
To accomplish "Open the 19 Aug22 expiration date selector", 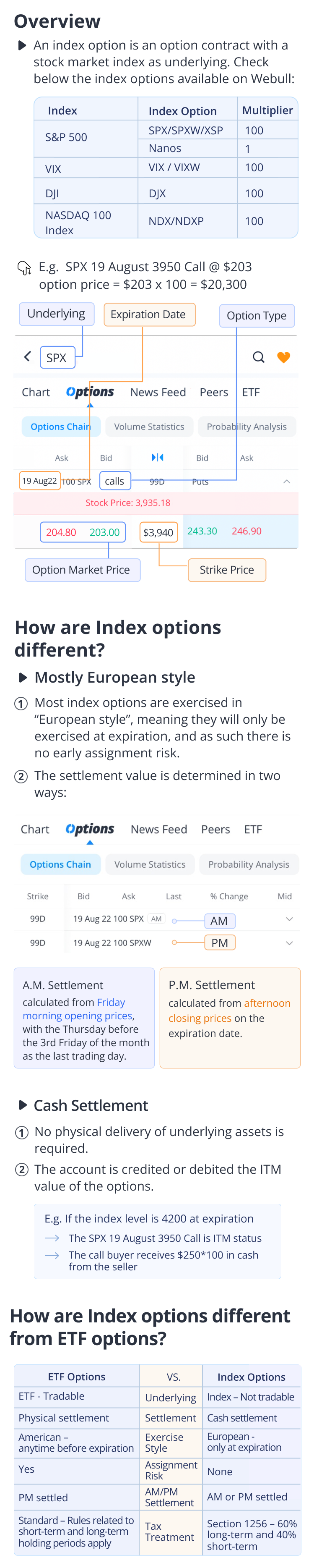I will [39, 481].
